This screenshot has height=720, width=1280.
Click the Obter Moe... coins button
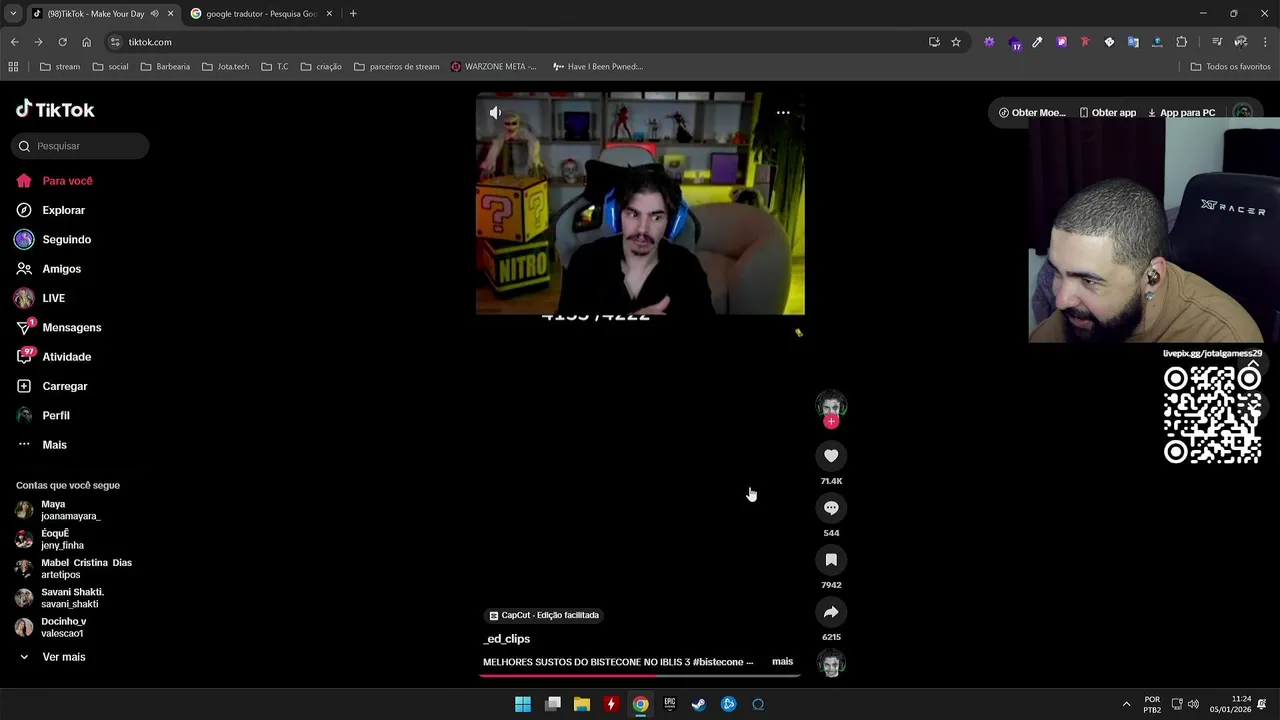pyautogui.click(x=1032, y=113)
